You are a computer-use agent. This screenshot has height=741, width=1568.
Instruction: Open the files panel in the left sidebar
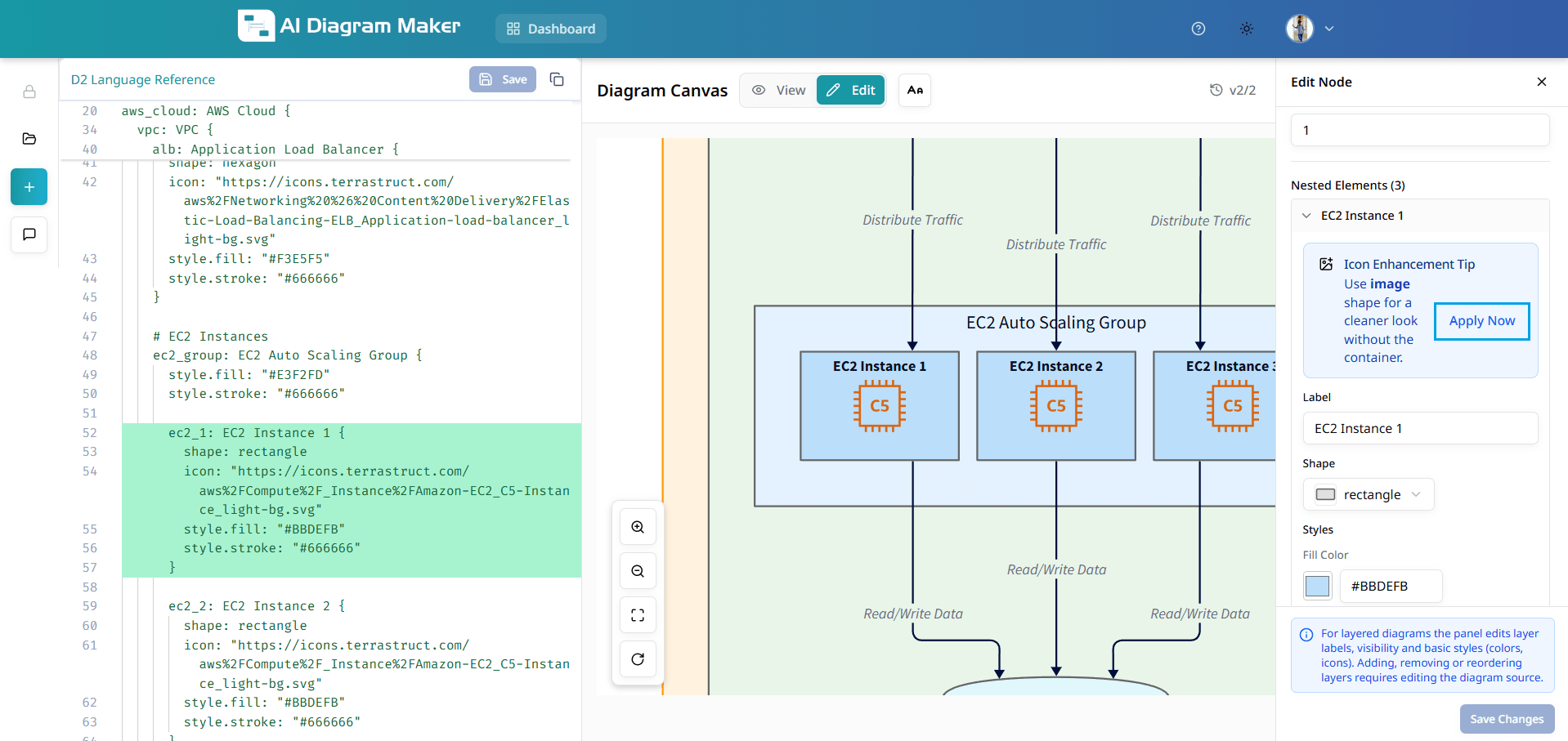(29, 139)
